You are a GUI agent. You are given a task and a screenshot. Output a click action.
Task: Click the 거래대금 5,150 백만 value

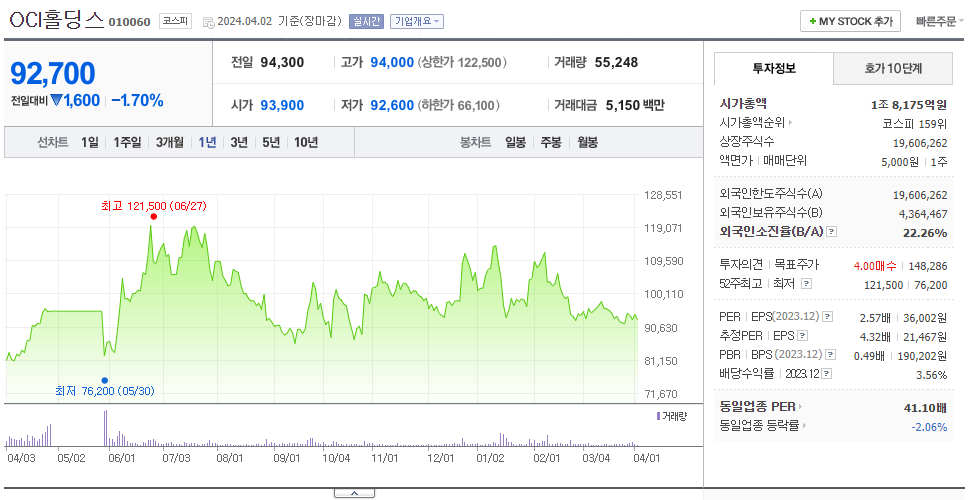635,106
